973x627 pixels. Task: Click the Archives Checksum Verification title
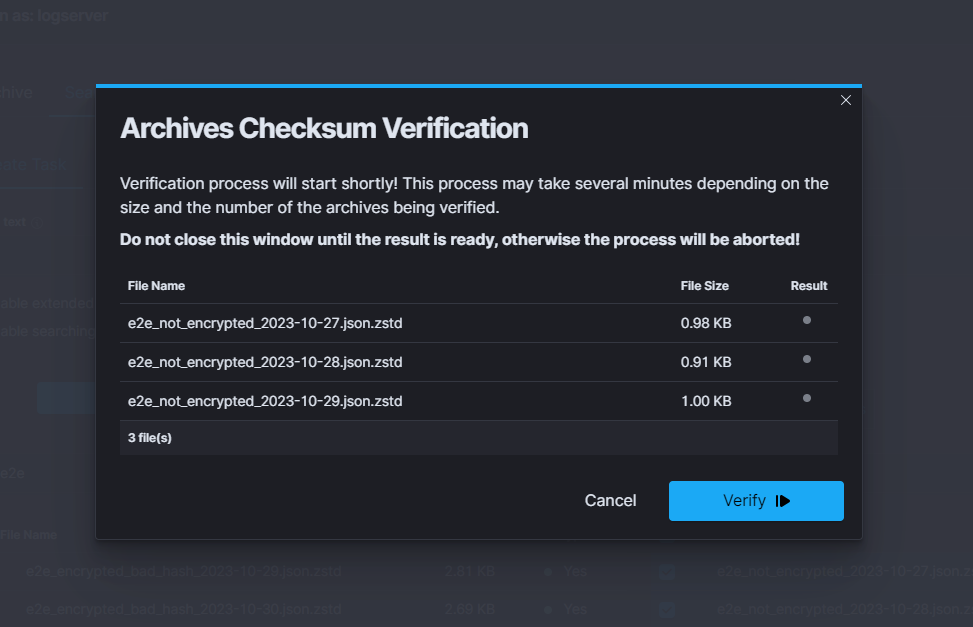pos(324,129)
